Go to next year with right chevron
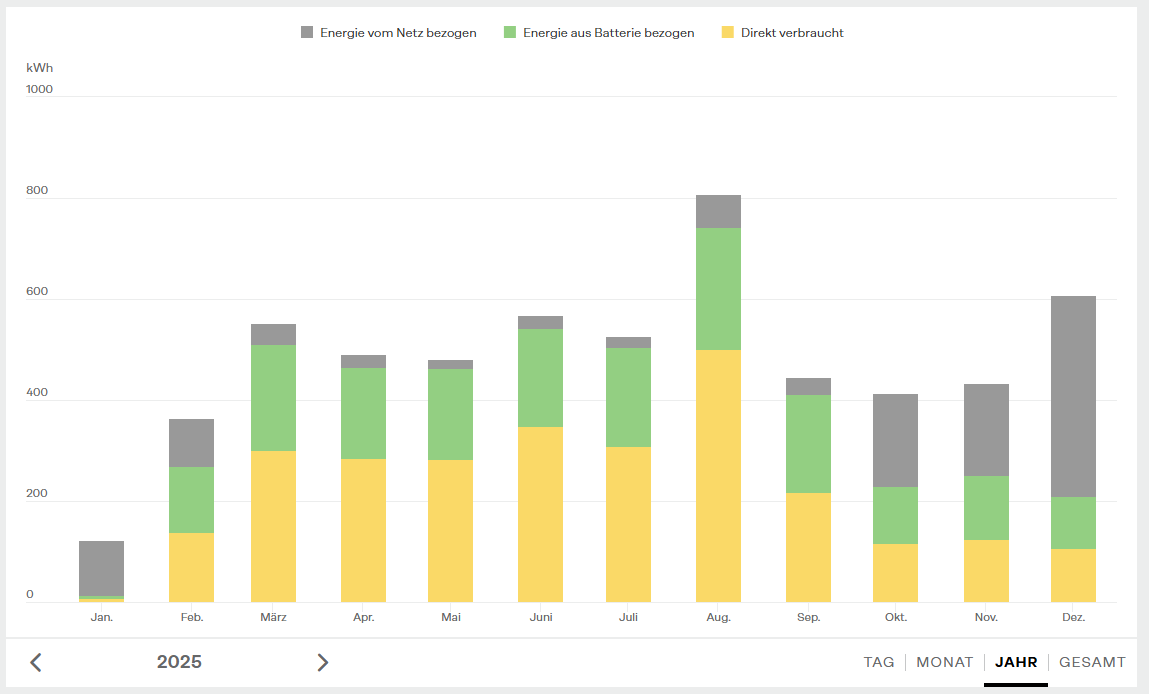The height and width of the screenshot is (694, 1149). pyautogui.click(x=322, y=662)
